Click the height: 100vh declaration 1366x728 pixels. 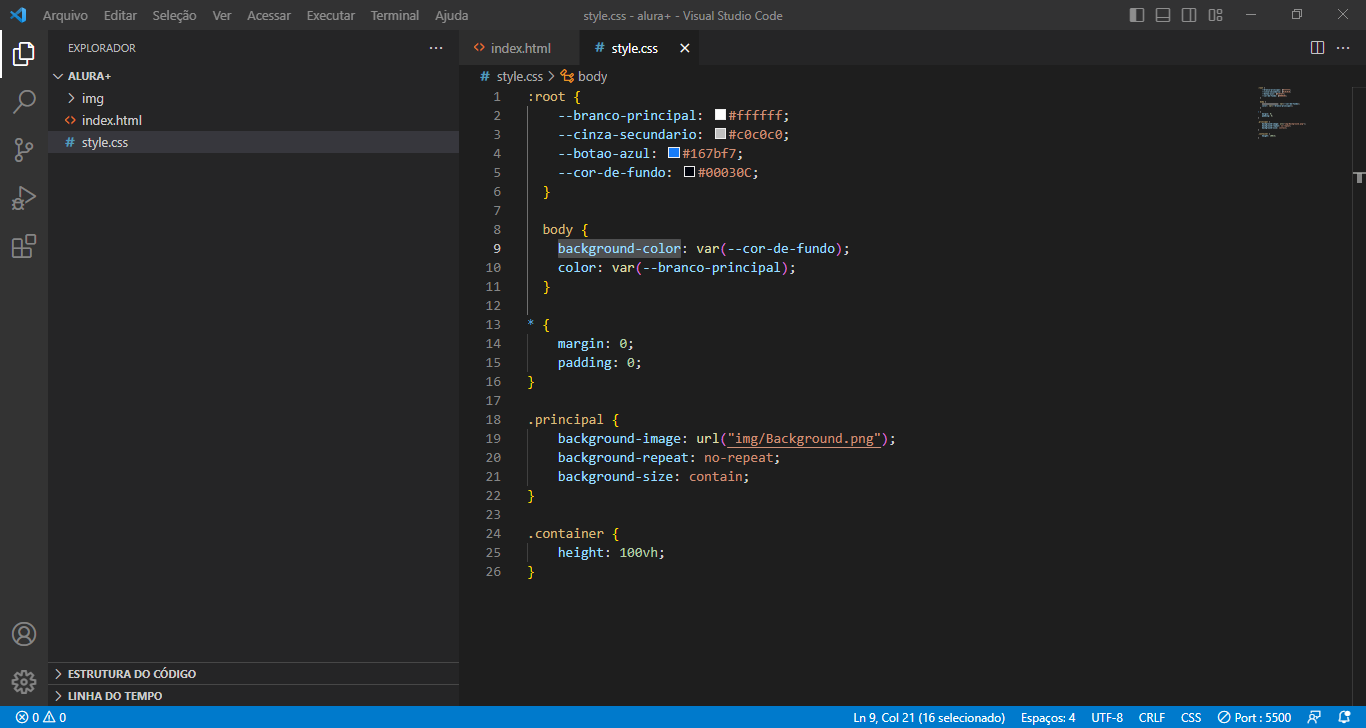coord(611,553)
